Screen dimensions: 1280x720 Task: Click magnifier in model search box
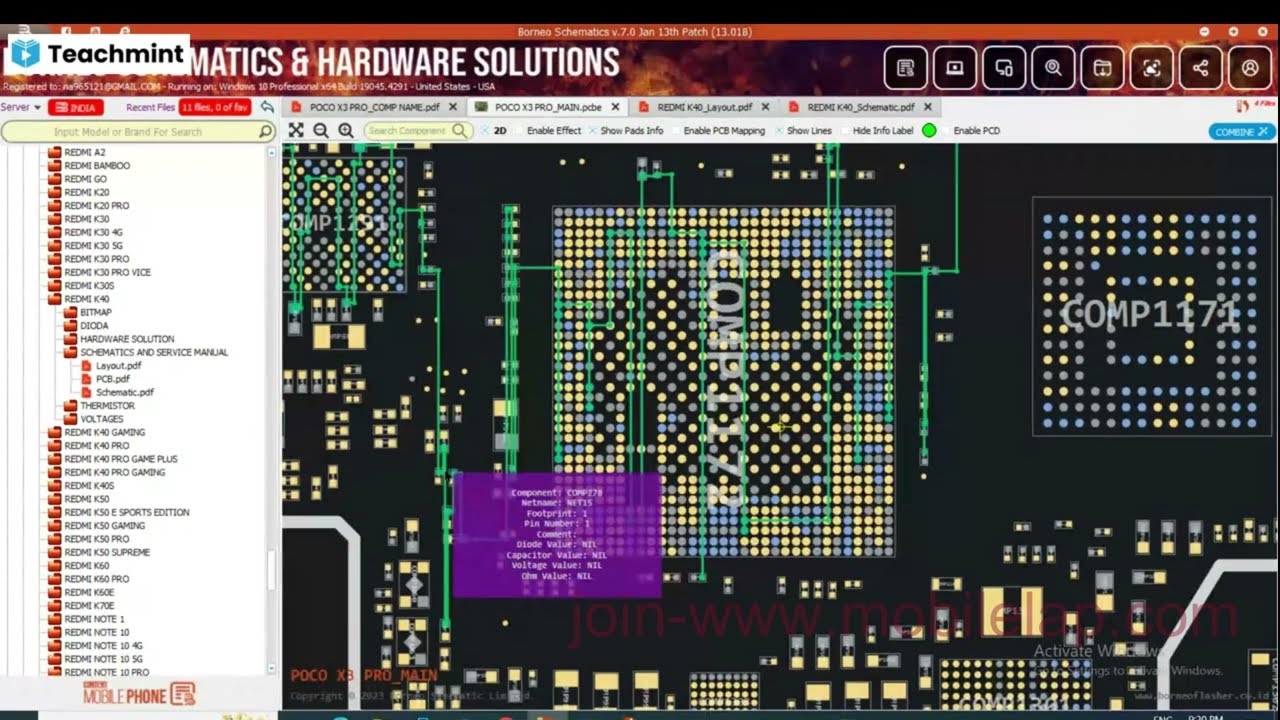point(265,131)
